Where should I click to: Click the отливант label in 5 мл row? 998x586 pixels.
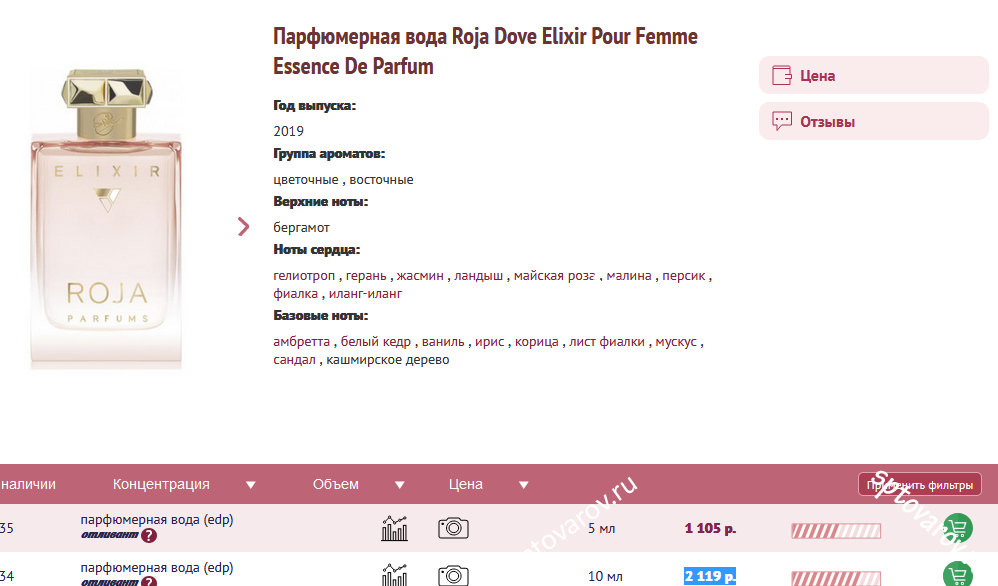[109, 535]
